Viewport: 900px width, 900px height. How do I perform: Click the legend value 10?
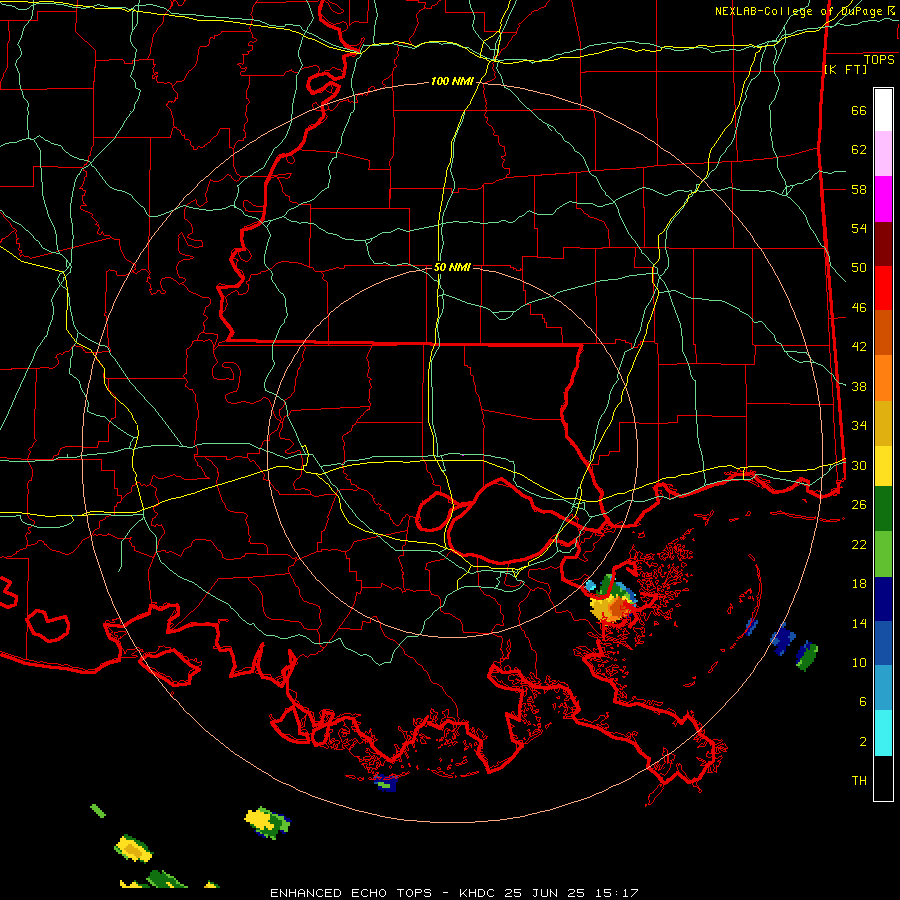pyautogui.click(x=859, y=662)
